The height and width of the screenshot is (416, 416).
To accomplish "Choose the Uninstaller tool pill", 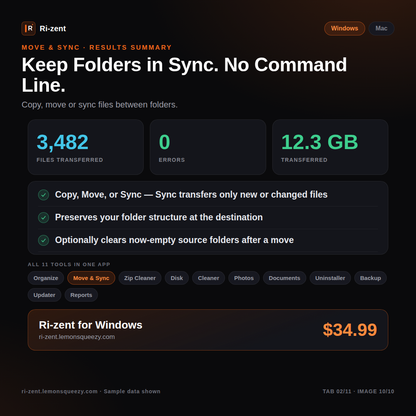I will pos(330,278).
